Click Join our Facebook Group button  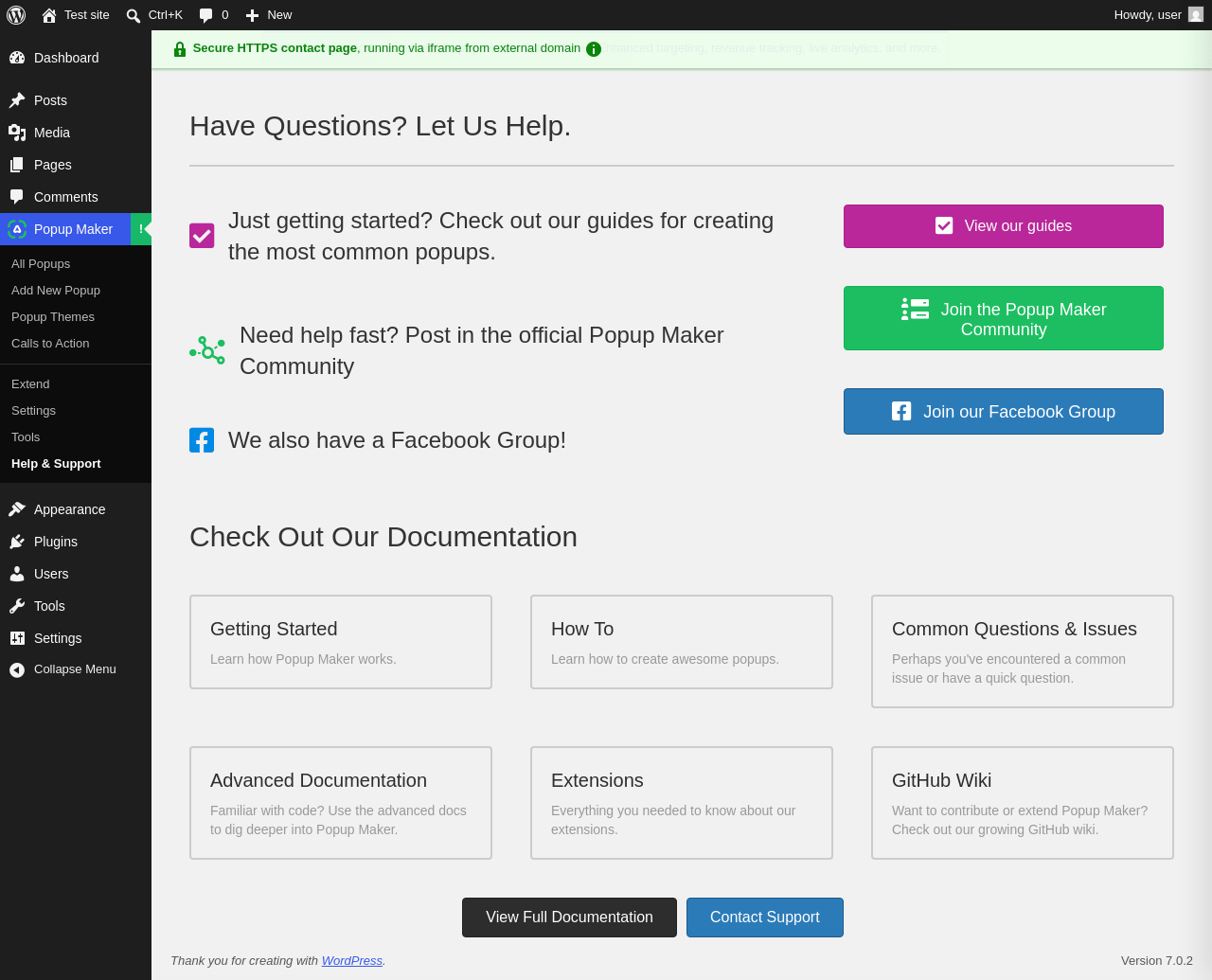1004,412
